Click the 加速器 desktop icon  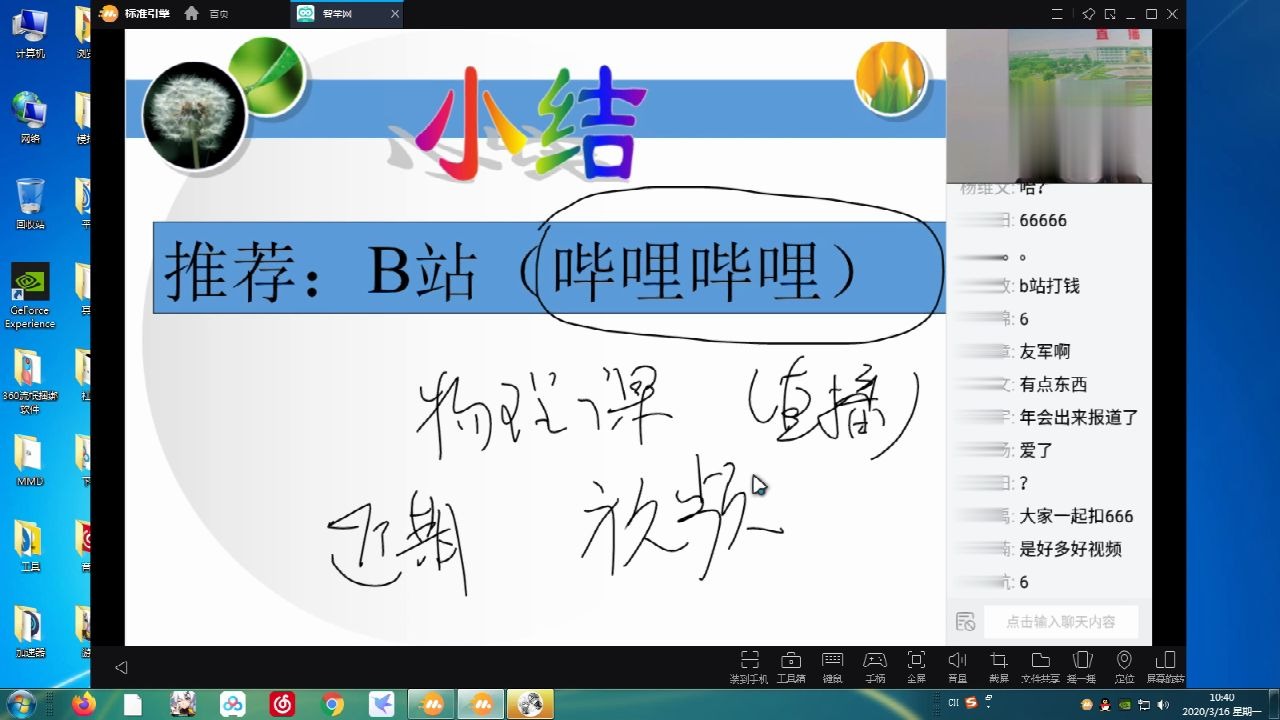(x=30, y=631)
